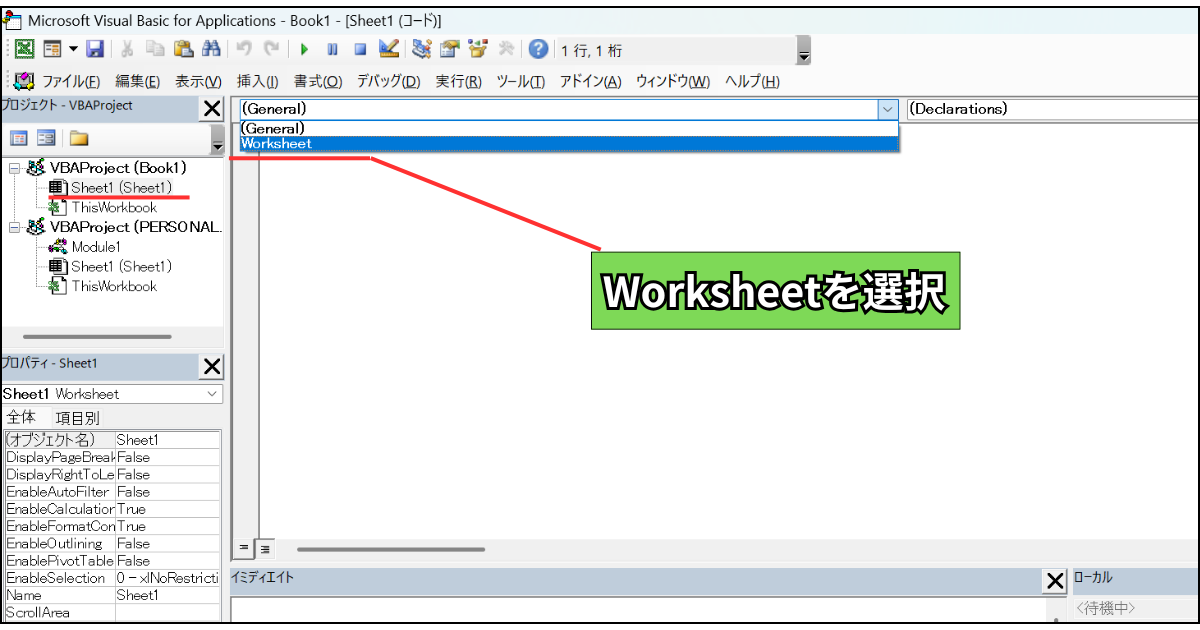1200x630 pixels.
Task: Open the Insert object dropdown arrow
Action: coord(73,49)
